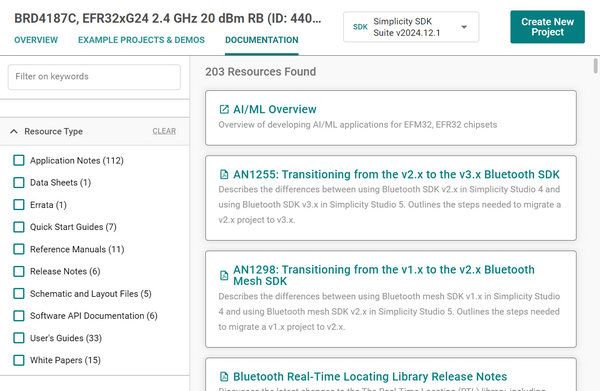This screenshot has height=391, width=600.
Task: Tick the User's Guides (33) checkbox
Action: [x=19, y=338]
